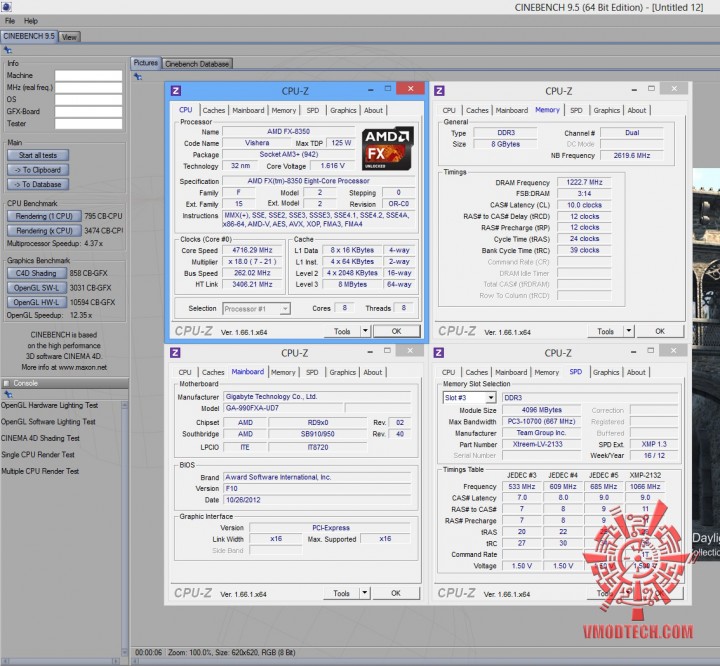
Task: Minimize the Memory CPU-Z window
Action: tap(634, 90)
